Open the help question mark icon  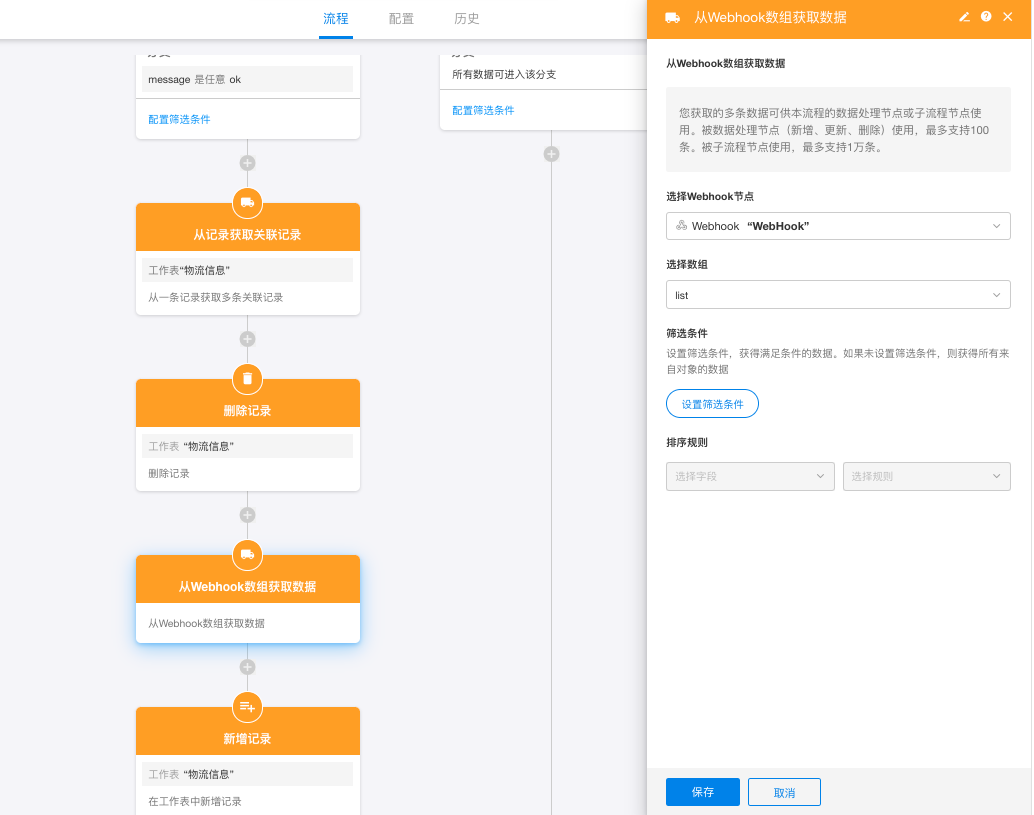click(x=986, y=17)
